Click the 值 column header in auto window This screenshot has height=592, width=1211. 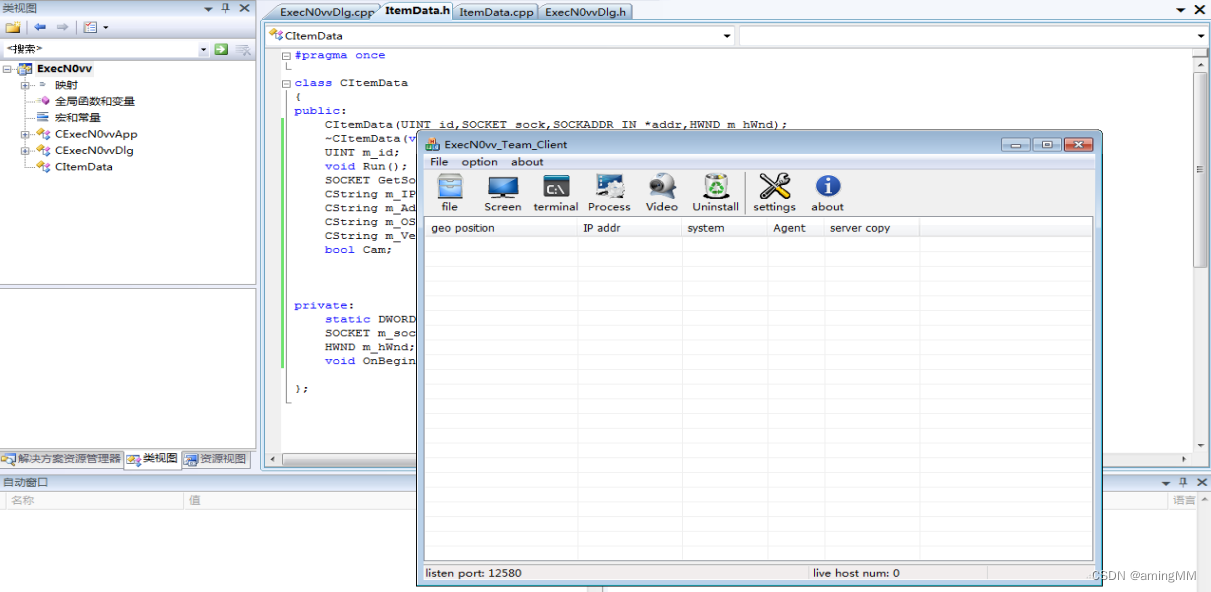point(300,500)
